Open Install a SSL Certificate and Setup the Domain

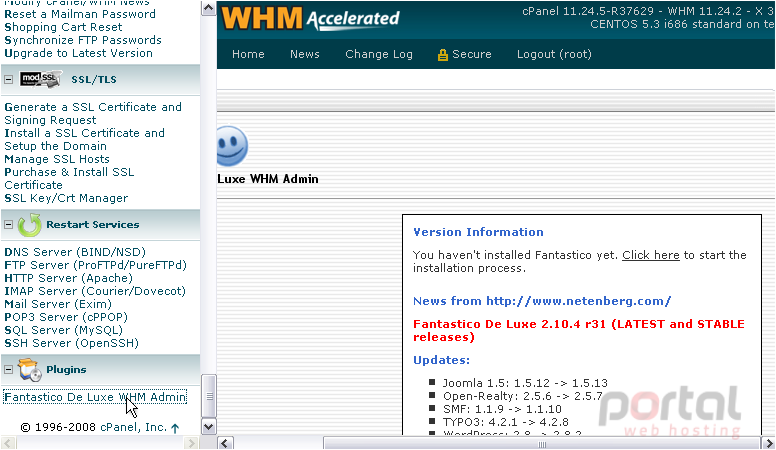(x=84, y=140)
